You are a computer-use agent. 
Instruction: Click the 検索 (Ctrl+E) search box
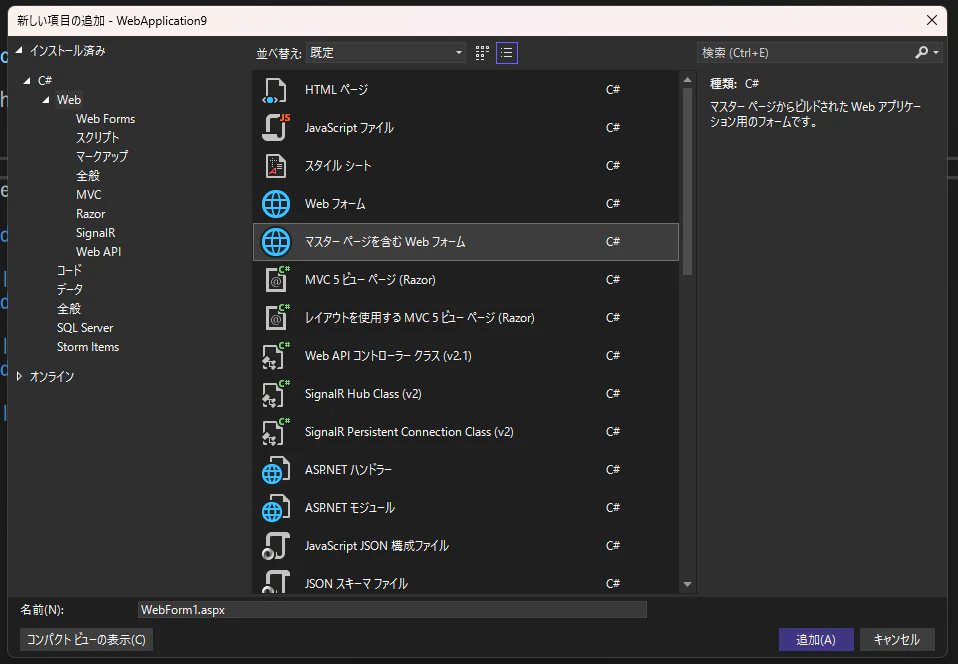(805, 53)
